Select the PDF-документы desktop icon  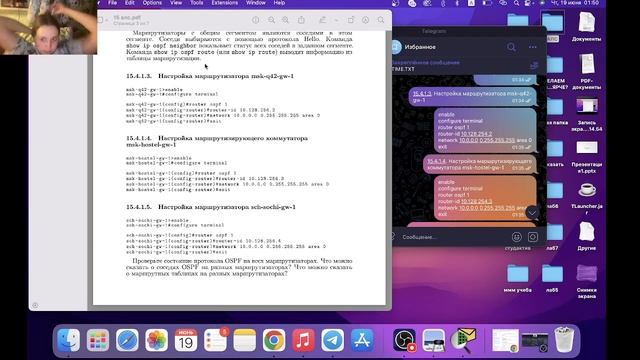(587, 71)
